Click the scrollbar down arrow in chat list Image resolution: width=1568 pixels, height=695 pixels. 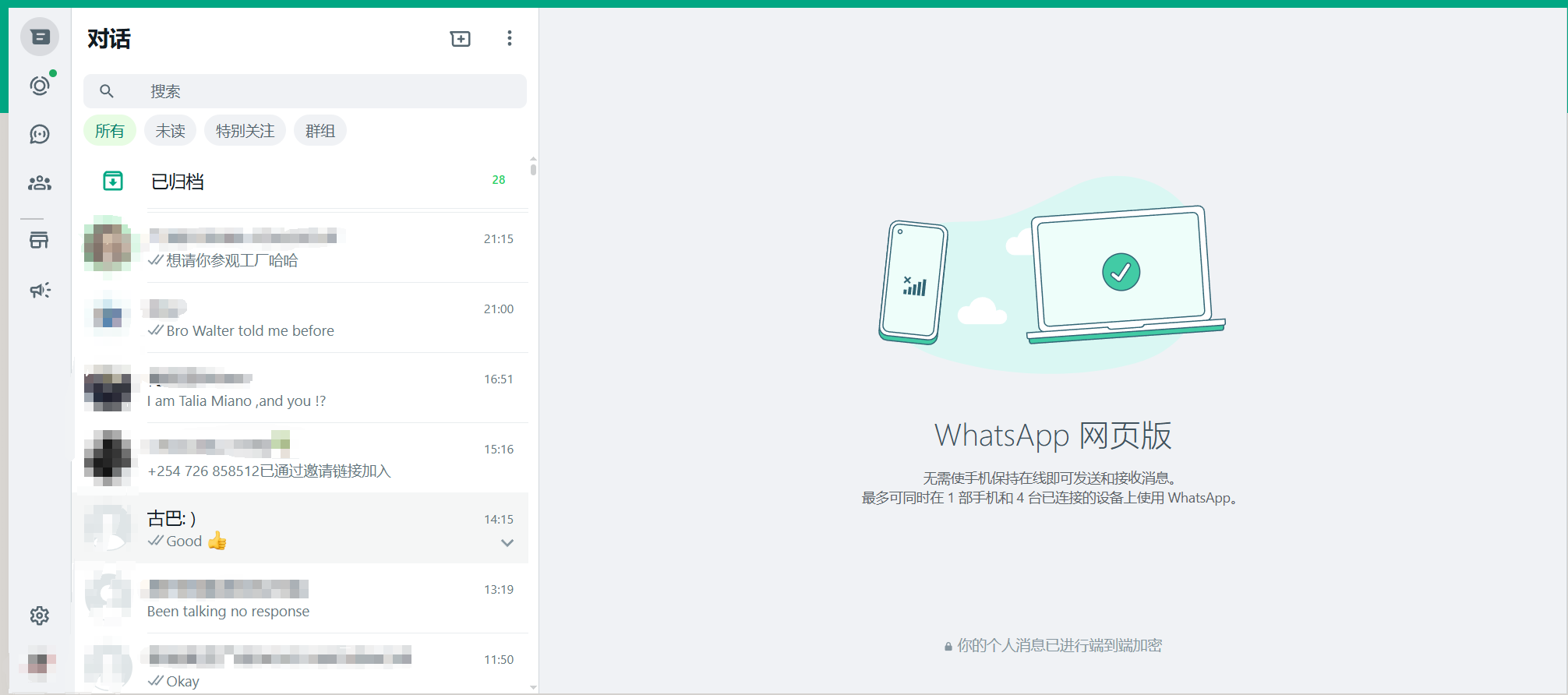point(533,687)
